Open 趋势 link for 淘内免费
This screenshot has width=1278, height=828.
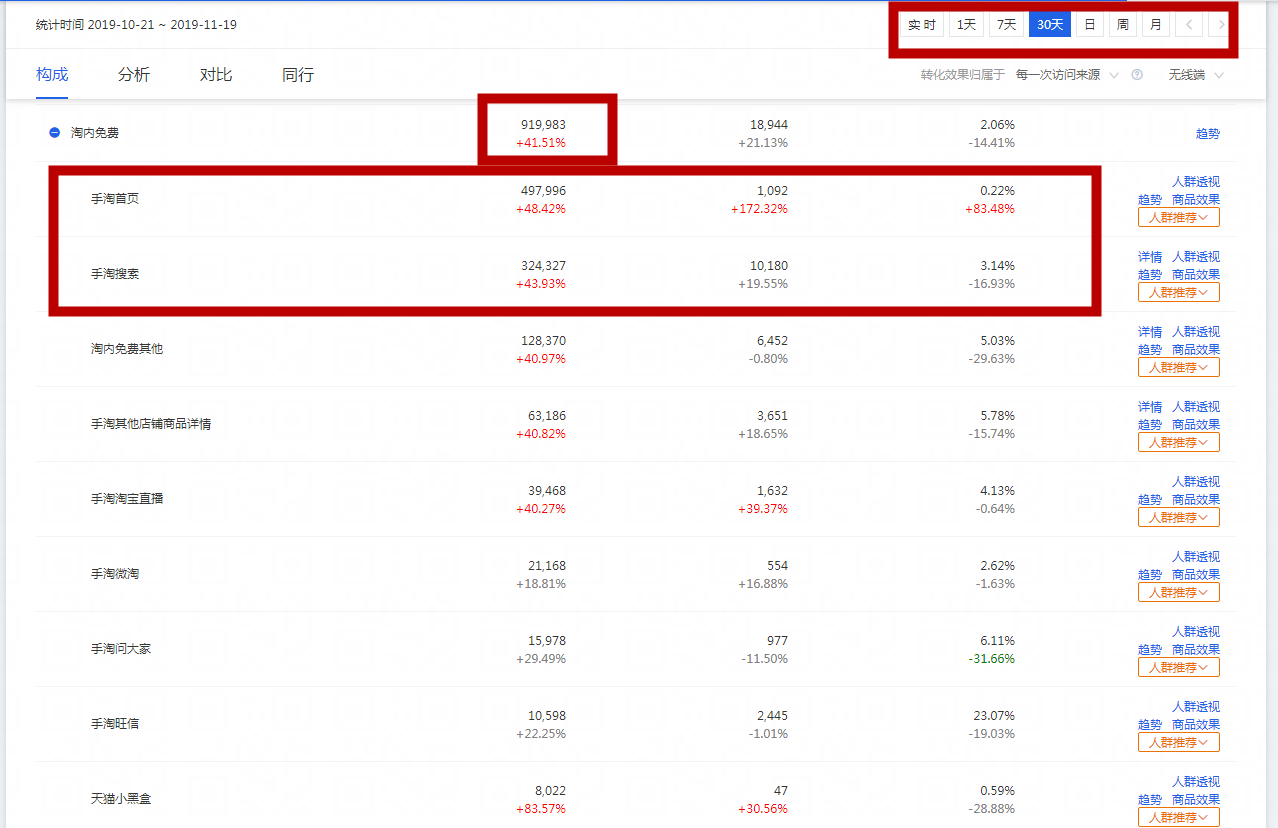1207,133
